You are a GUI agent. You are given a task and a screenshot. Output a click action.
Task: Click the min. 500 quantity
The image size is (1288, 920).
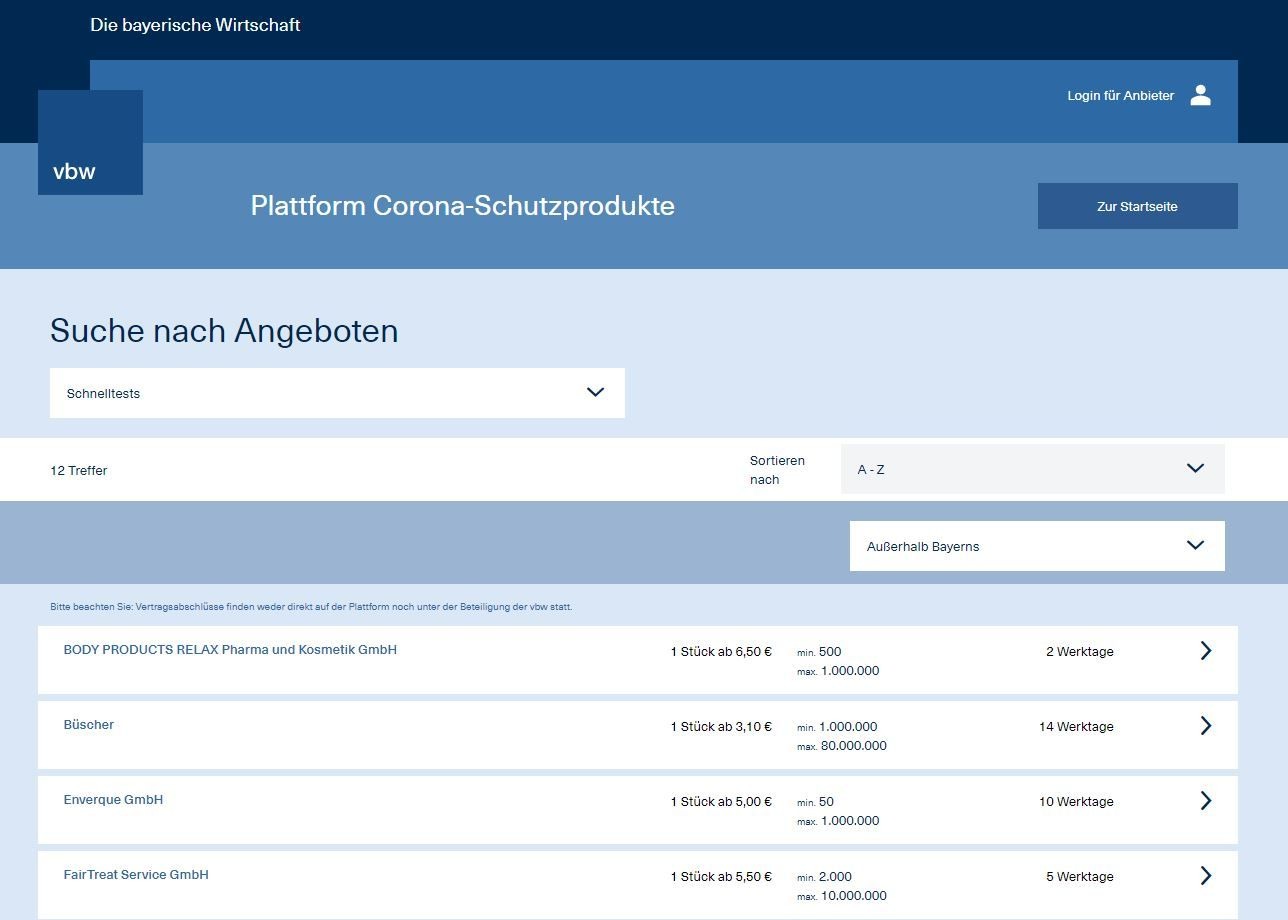click(x=819, y=652)
